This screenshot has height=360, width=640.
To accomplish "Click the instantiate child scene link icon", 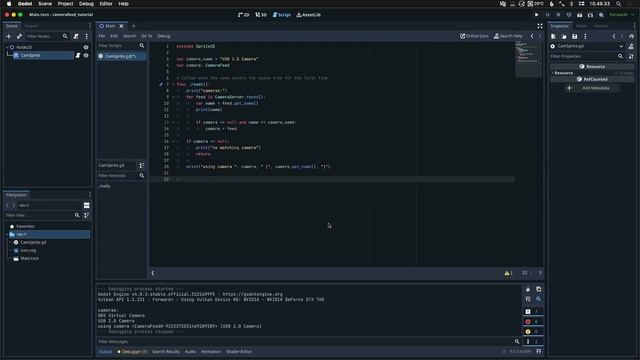I will tap(19, 36).
